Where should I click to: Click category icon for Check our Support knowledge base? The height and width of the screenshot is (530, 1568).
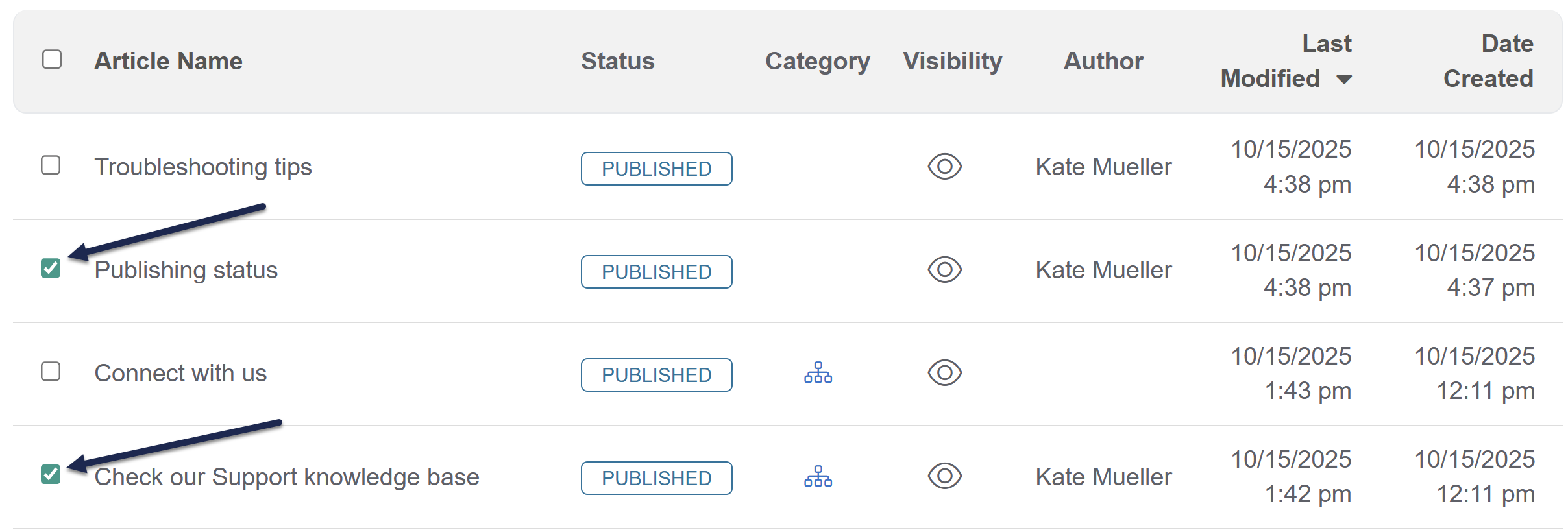(x=818, y=477)
